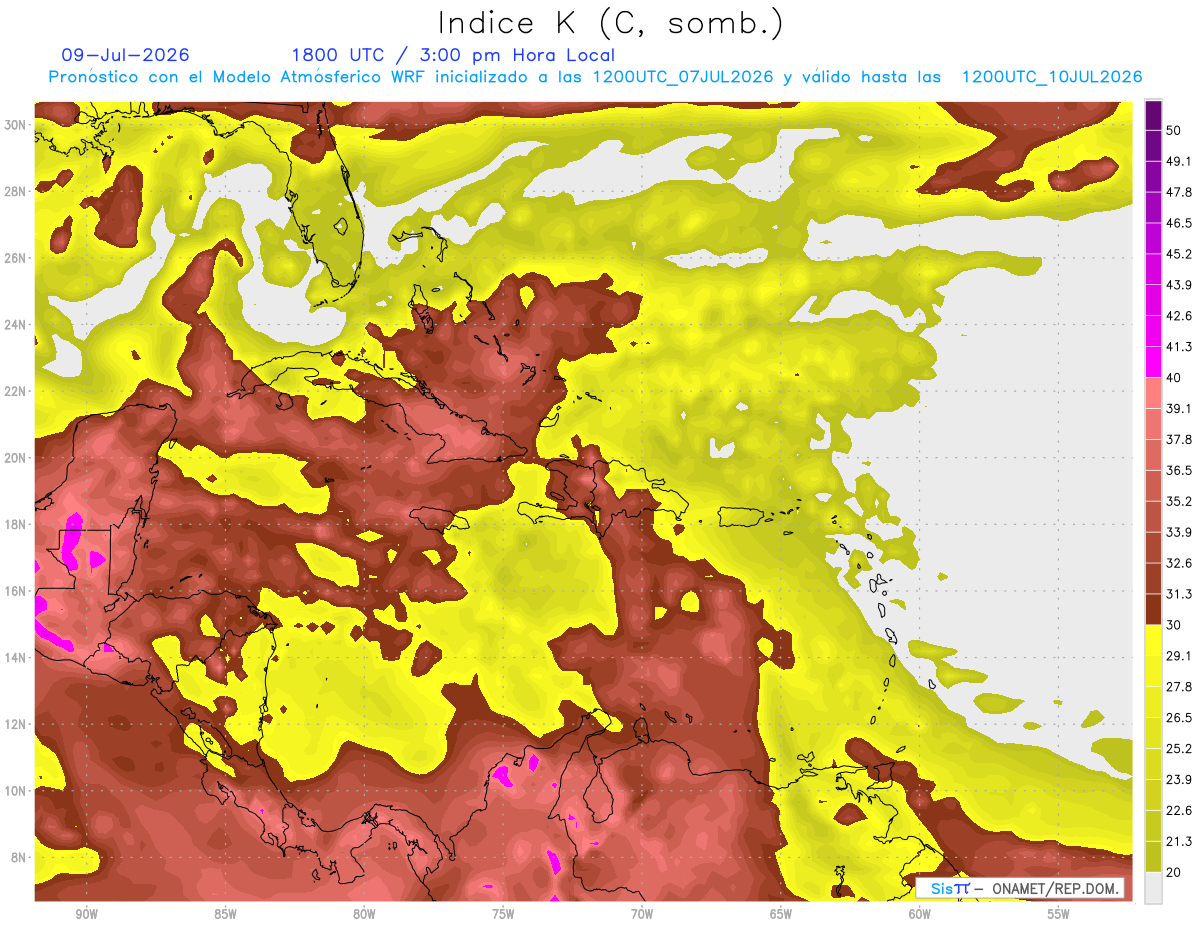The height and width of the screenshot is (927, 1200).
Task: Select dark purple swatch above 50 on colorbar
Action: click(1153, 115)
